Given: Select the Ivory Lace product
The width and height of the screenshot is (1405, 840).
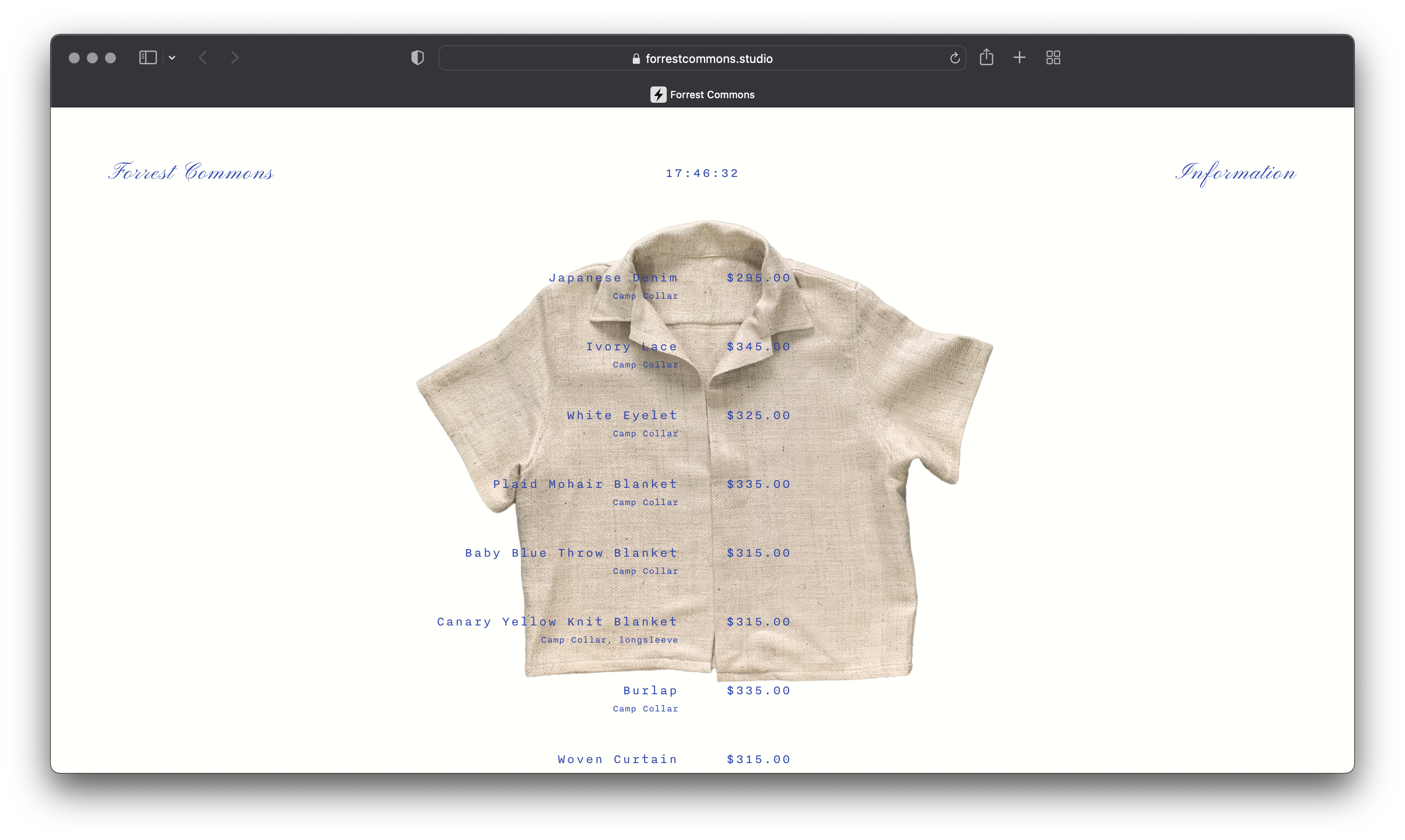Looking at the screenshot, I should coord(631,347).
